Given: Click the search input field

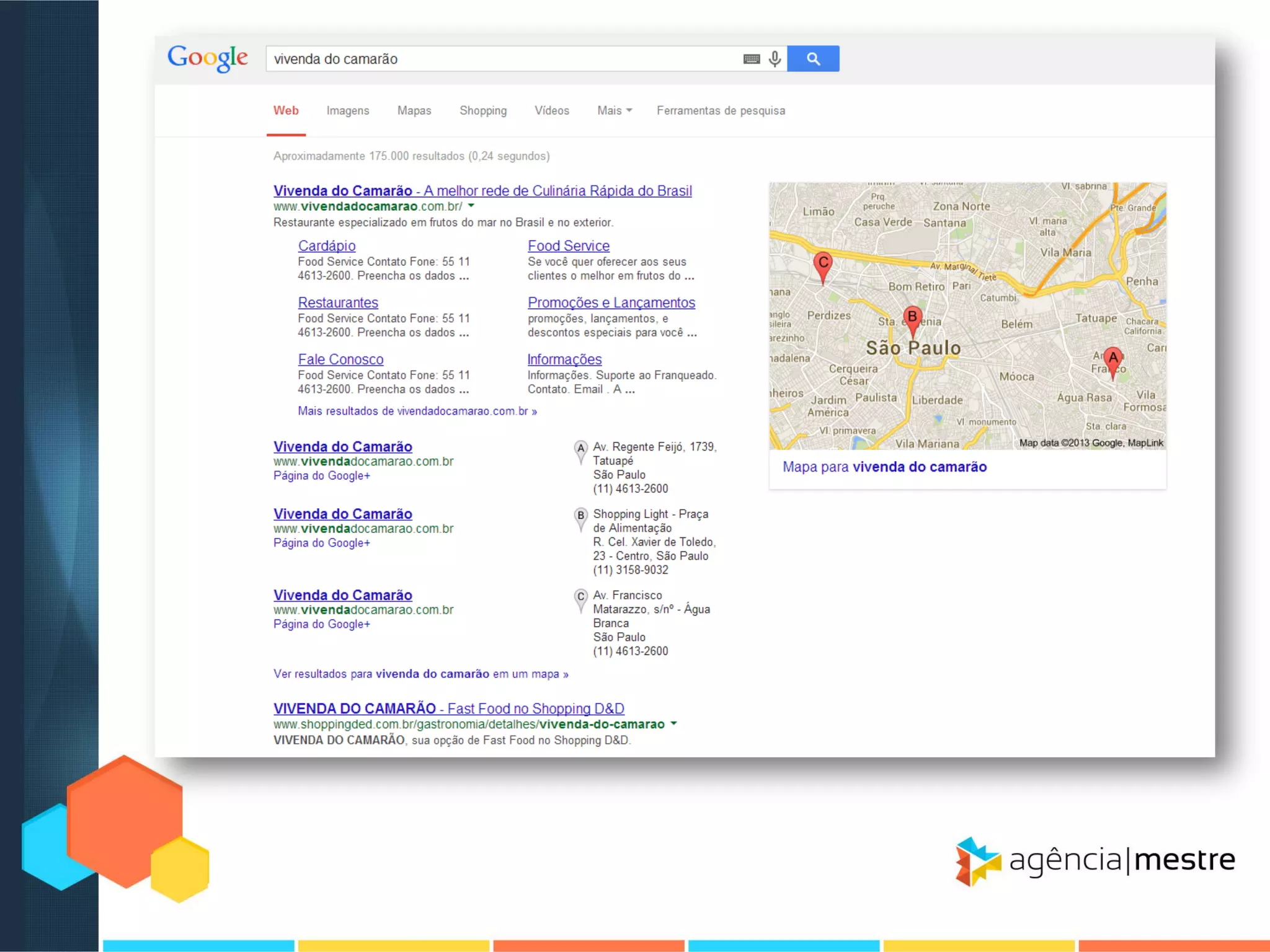Looking at the screenshot, I should 502,59.
